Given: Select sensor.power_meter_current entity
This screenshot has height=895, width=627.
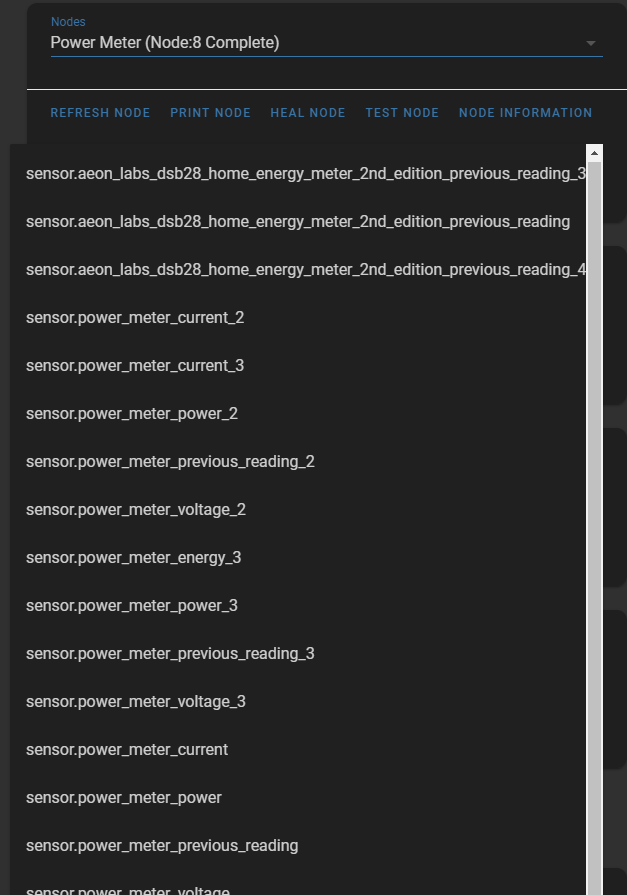Looking at the screenshot, I should [127, 750].
